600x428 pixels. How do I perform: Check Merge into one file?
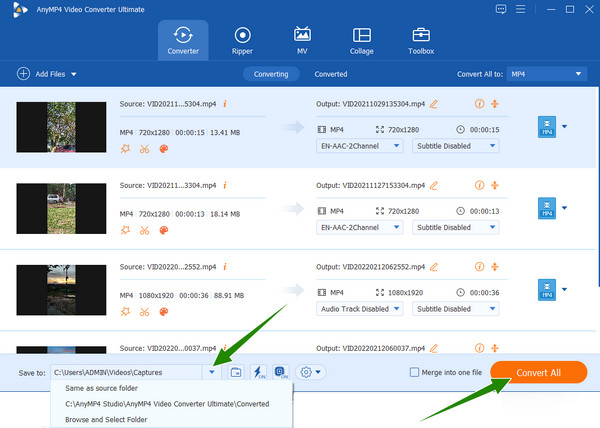point(414,372)
